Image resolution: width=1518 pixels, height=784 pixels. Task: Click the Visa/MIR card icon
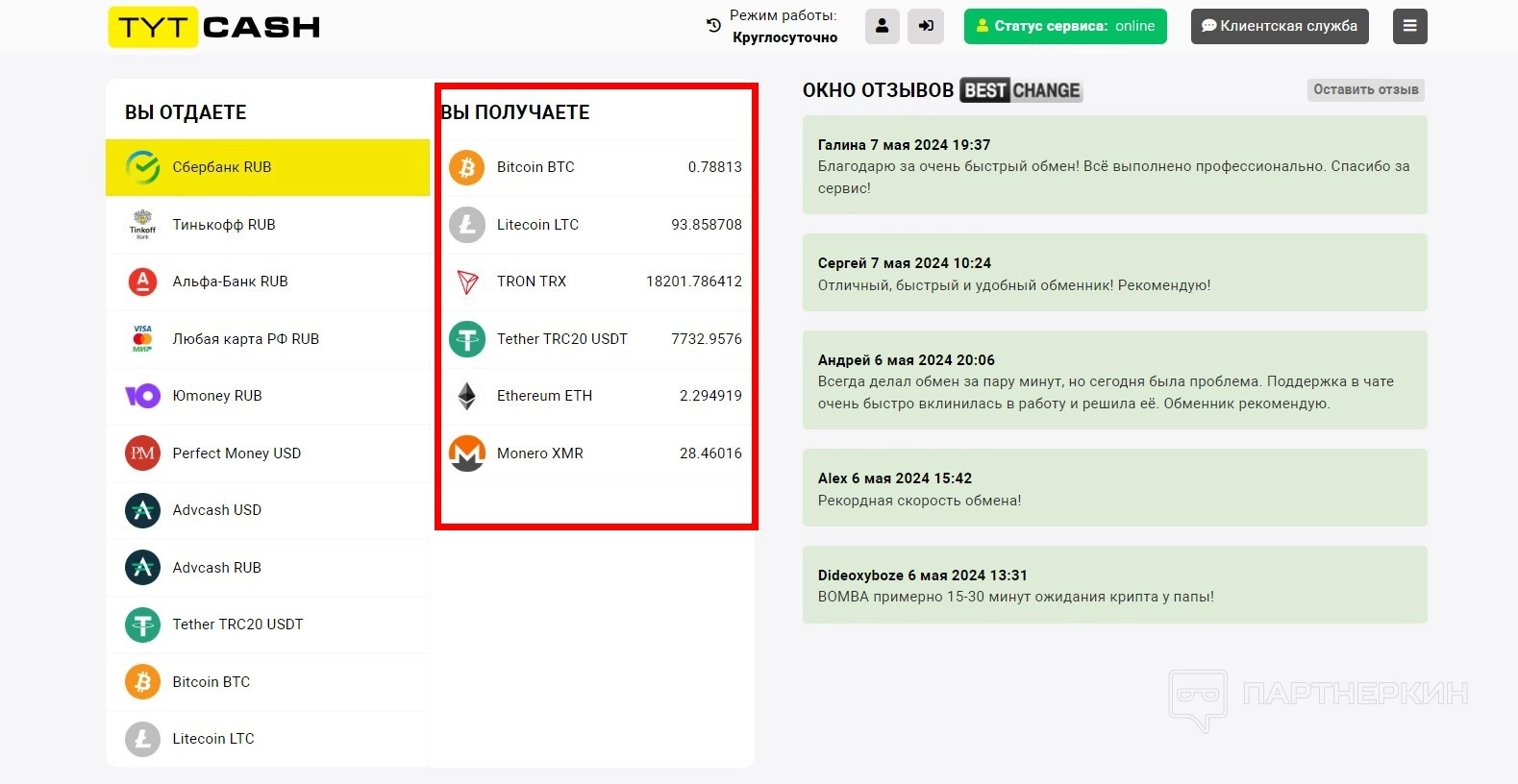pyautogui.click(x=143, y=338)
